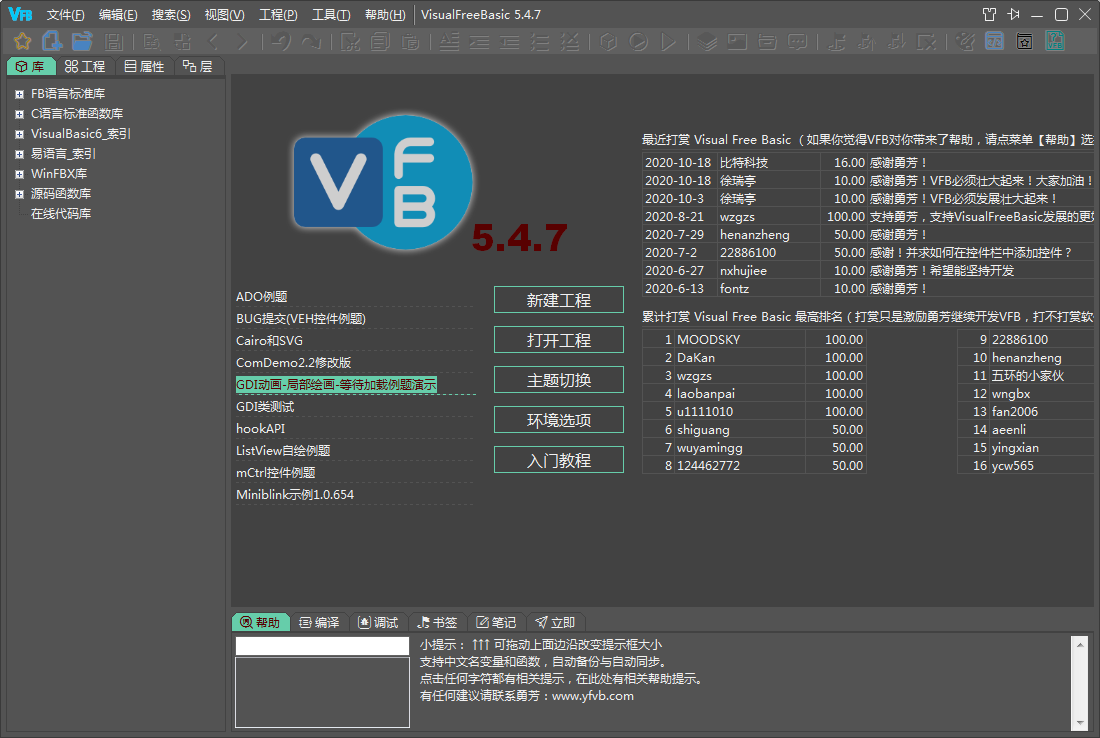
Task: Click the gold star icon in toolbar
Action: [22, 42]
